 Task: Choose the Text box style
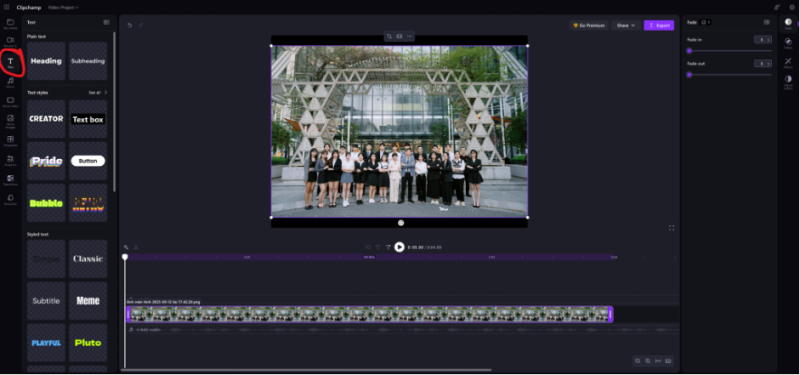[x=88, y=119]
